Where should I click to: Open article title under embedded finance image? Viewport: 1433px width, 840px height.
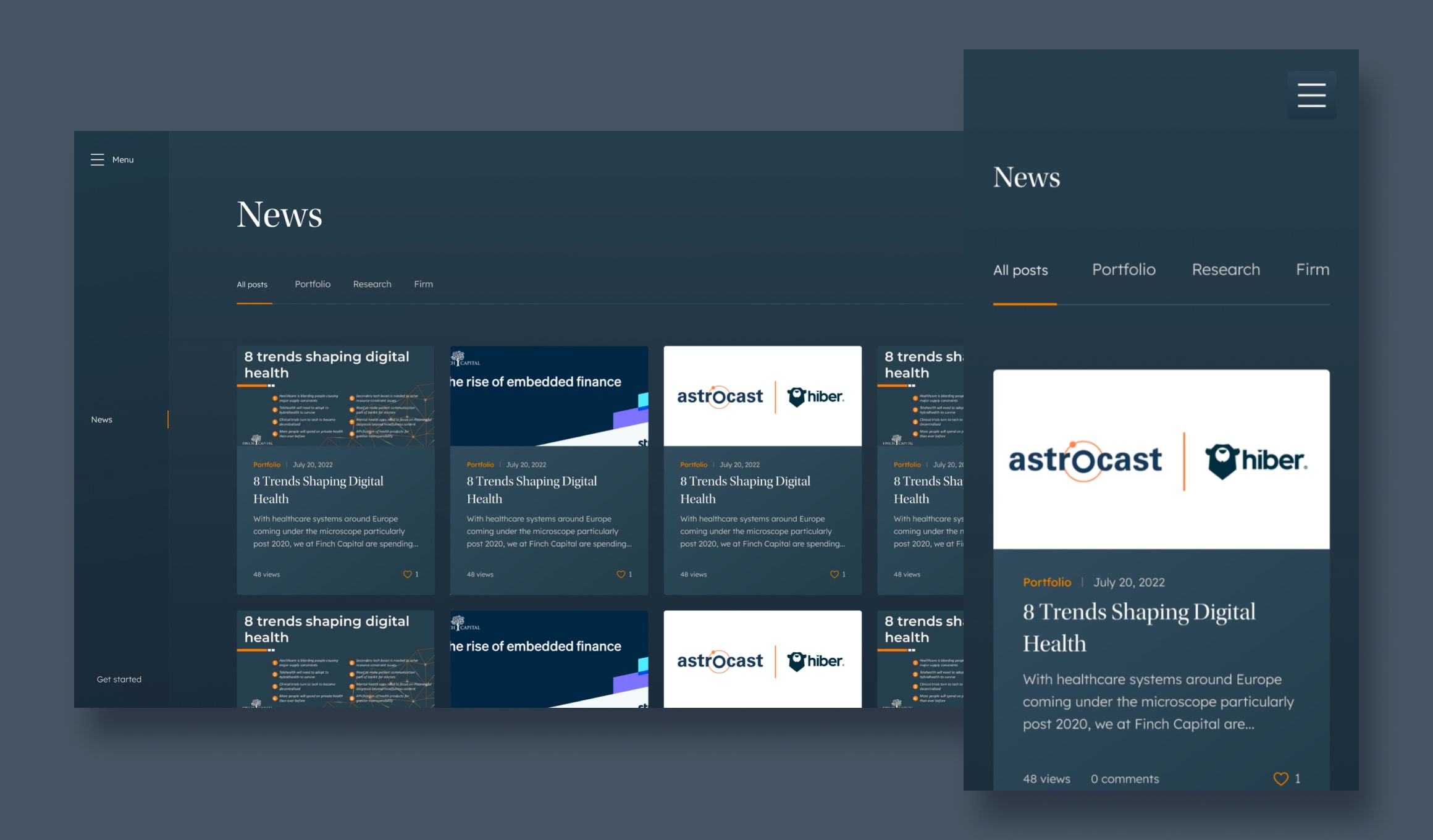(x=532, y=490)
